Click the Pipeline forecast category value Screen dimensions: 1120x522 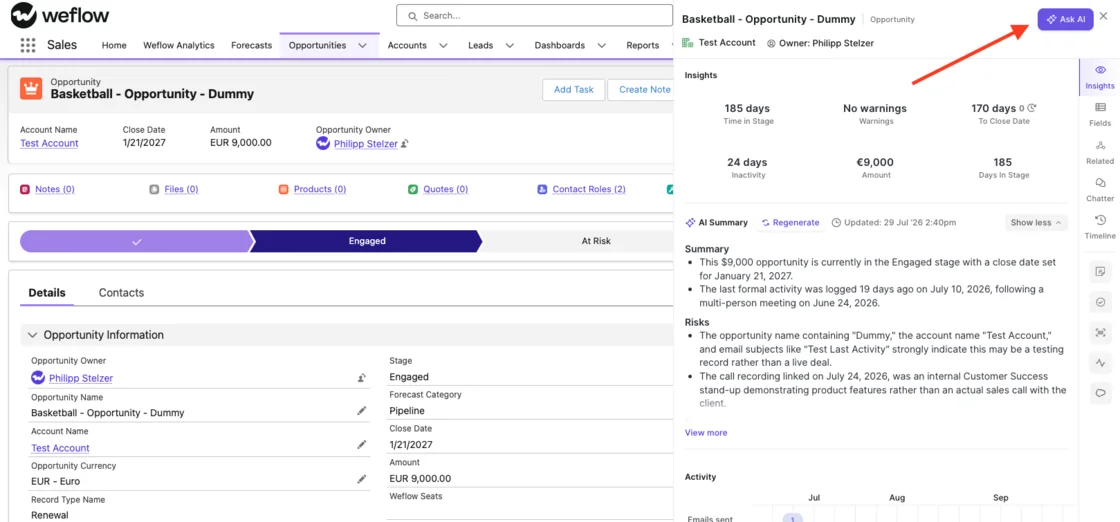click(x=407, y=411)
